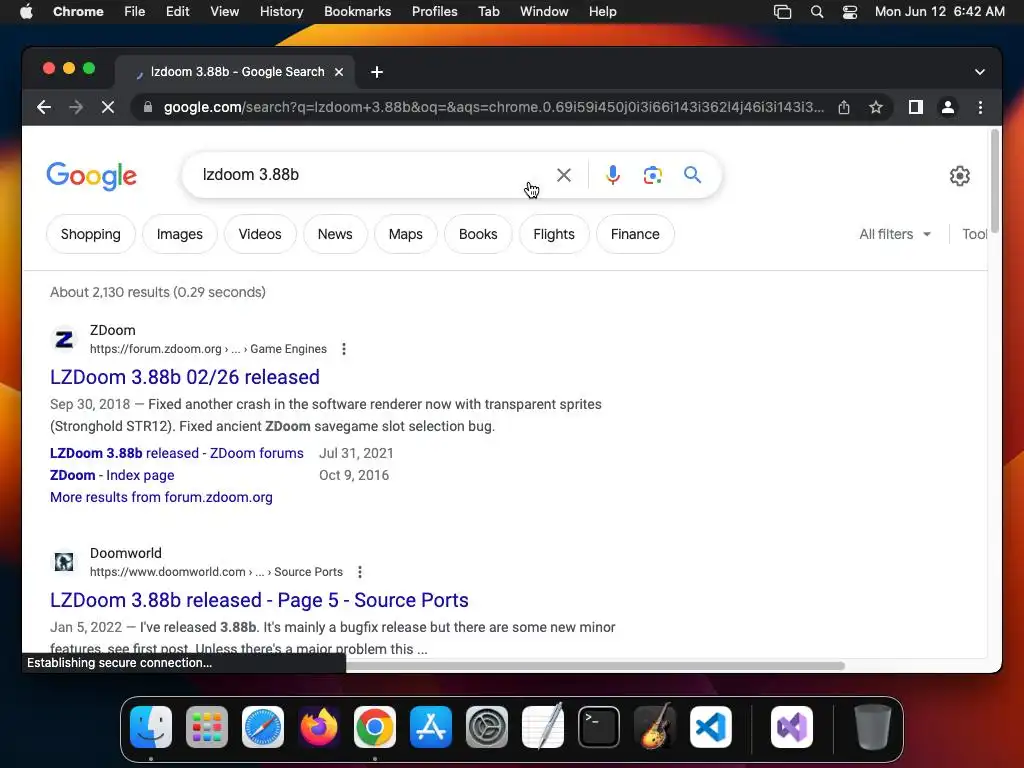This screenshot has height=768, width=1024.
Task: Open LZDoom 3.88b released - ZDoom forums link
Action: 177,453
